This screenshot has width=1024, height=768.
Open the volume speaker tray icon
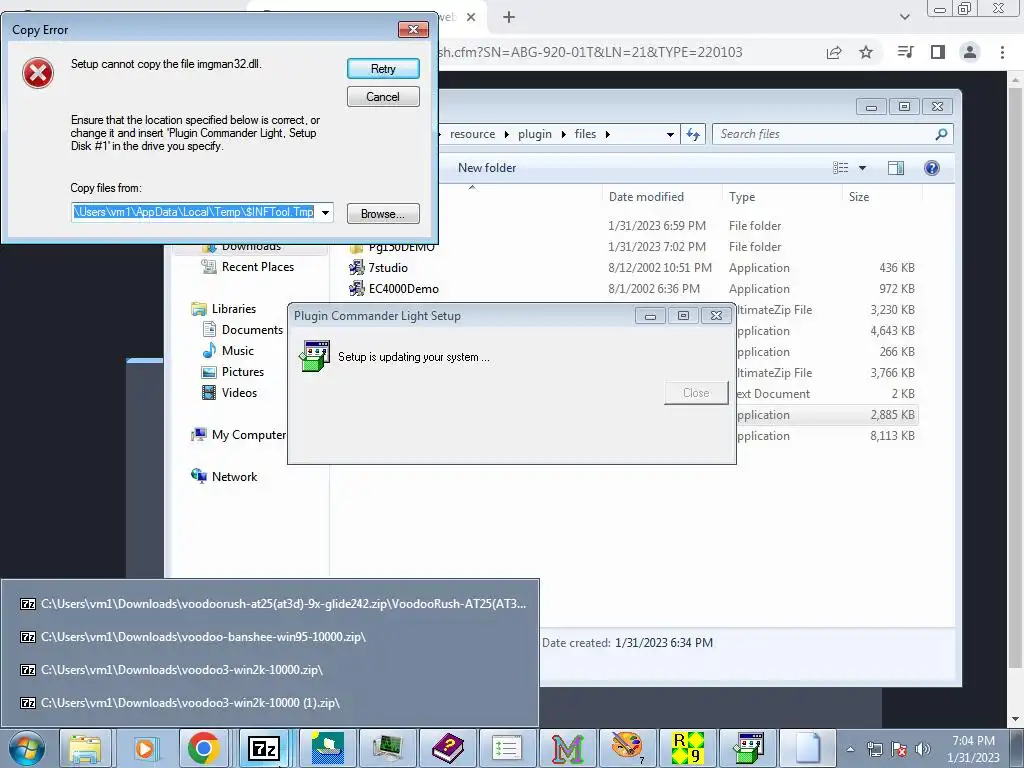click(923, 749)
